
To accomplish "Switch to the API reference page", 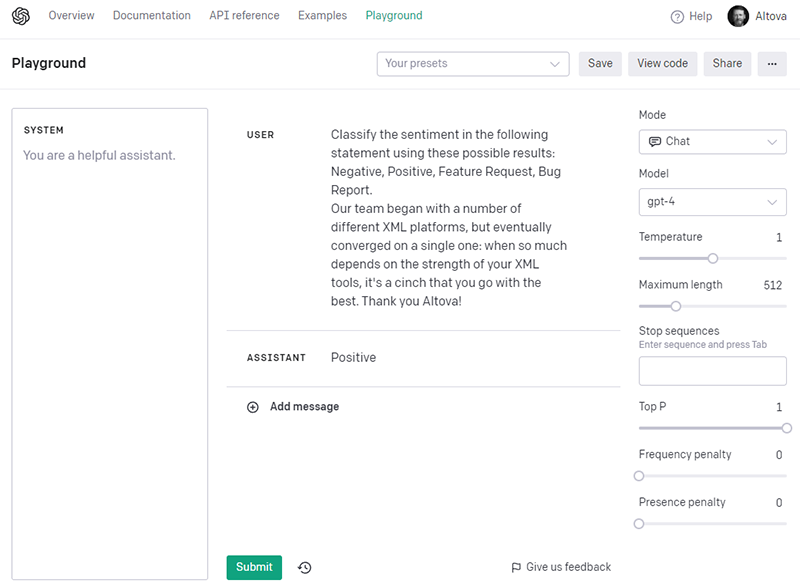I will (244, 15).
